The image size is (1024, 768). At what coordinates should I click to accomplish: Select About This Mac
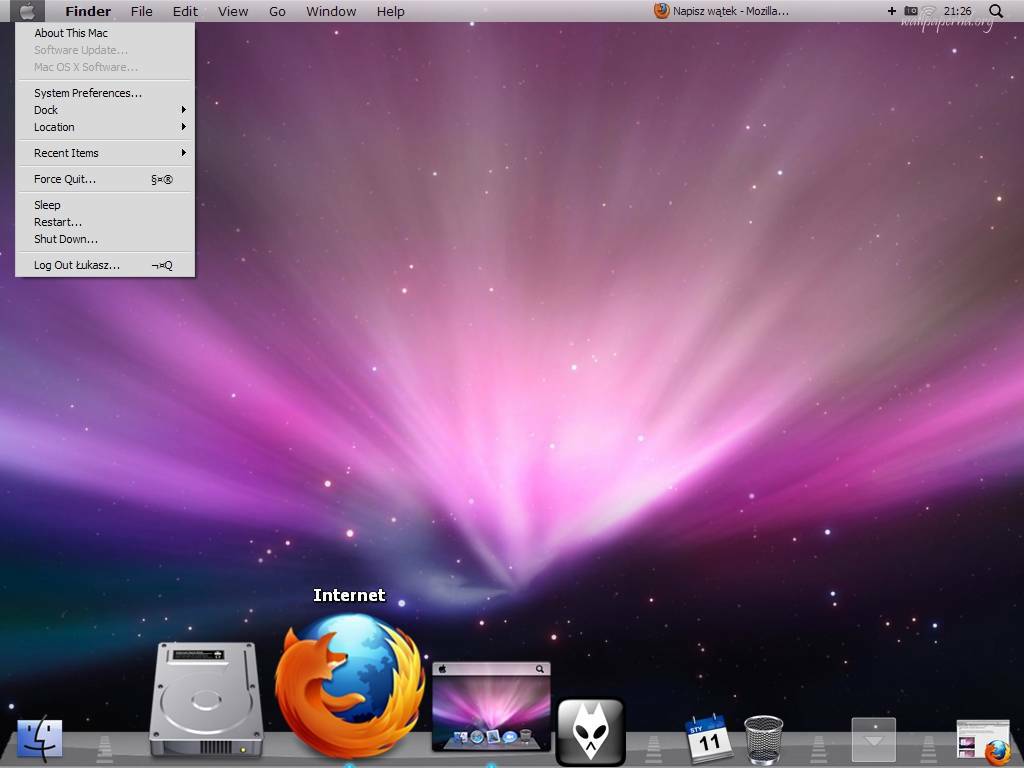point(71,33)
